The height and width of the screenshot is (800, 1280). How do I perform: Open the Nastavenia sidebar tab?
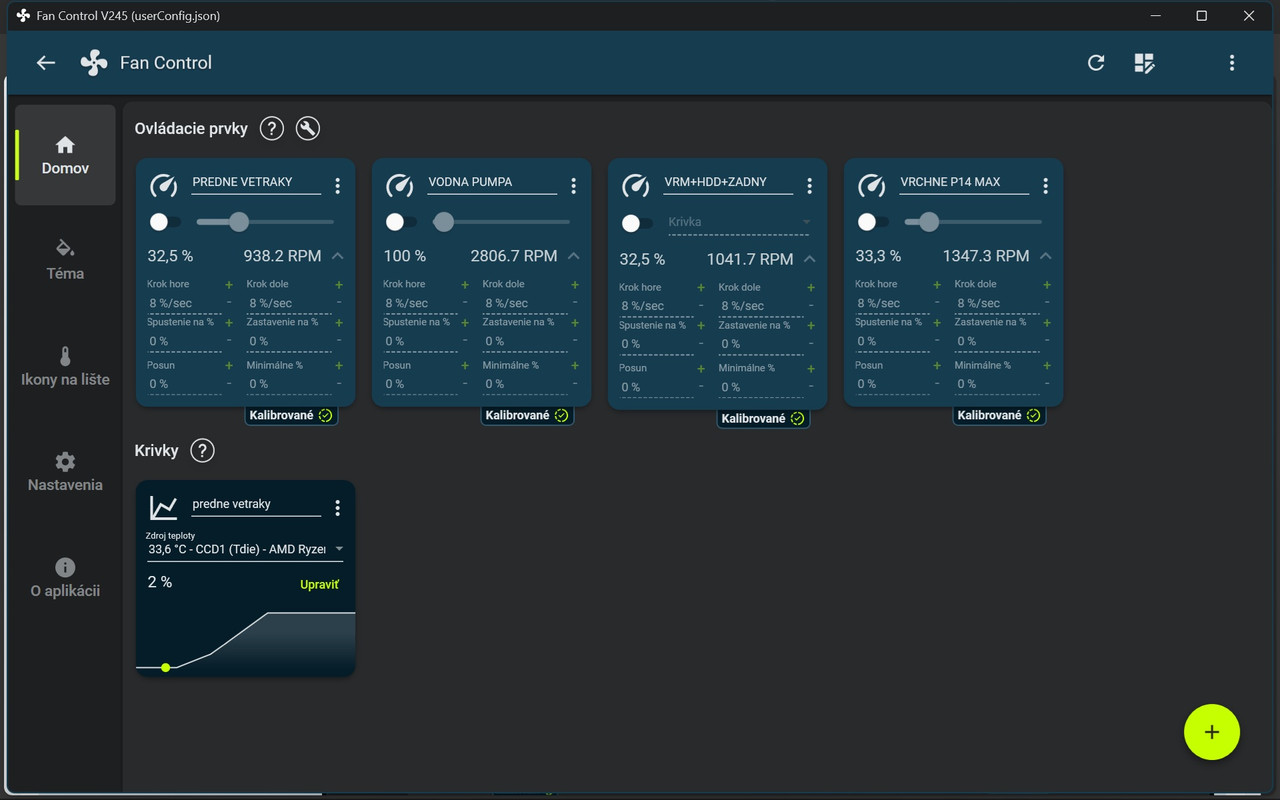65,472
